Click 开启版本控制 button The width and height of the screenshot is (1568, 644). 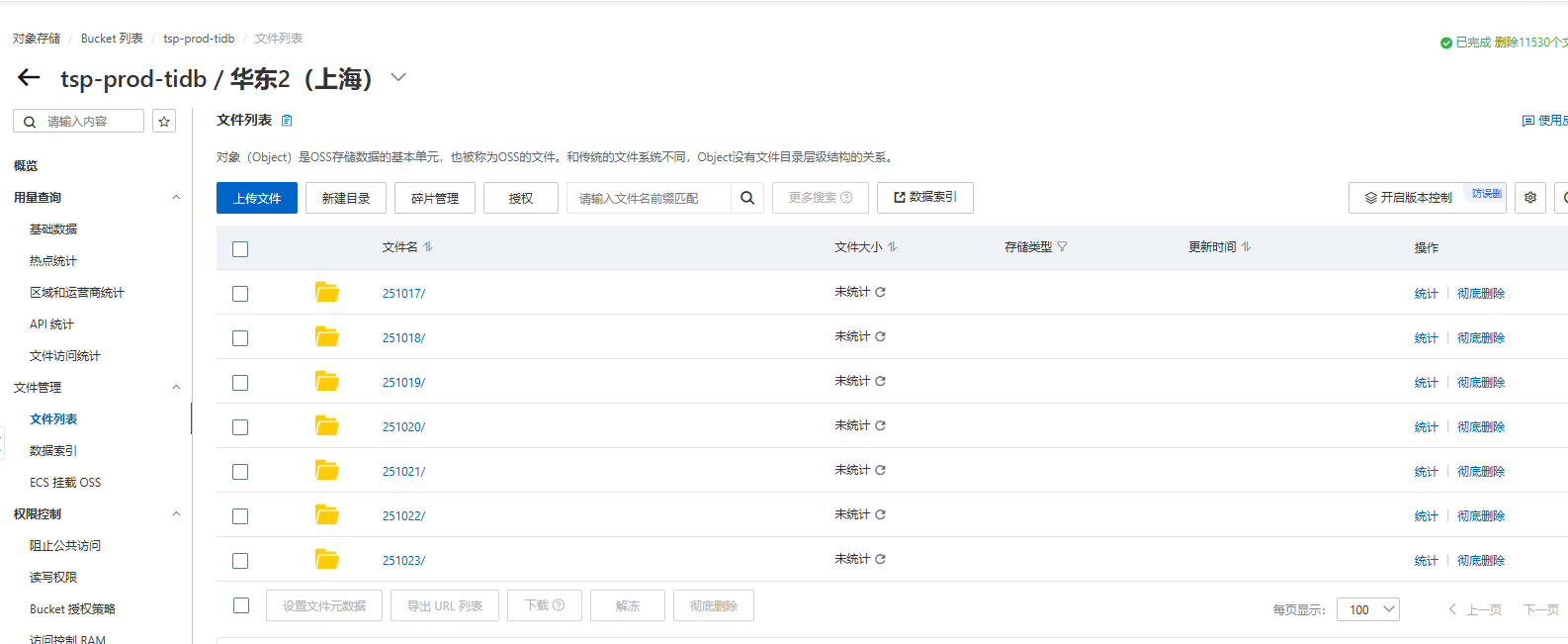coord(1427,198)
